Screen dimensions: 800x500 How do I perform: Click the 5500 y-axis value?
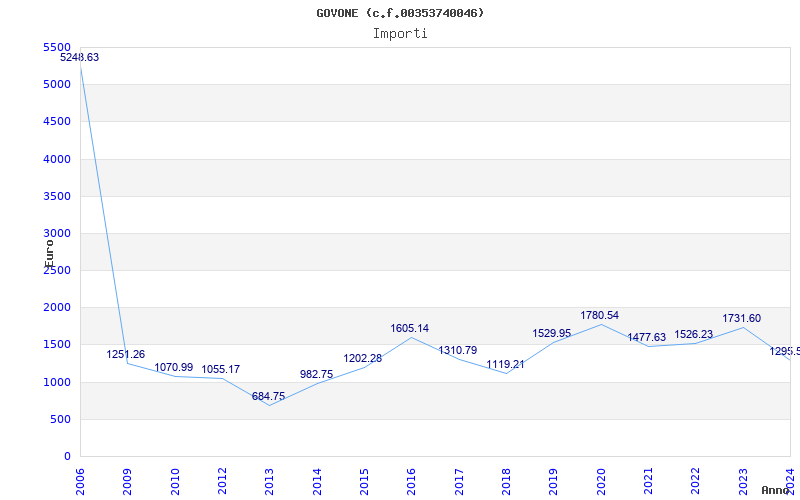(57, 47)
